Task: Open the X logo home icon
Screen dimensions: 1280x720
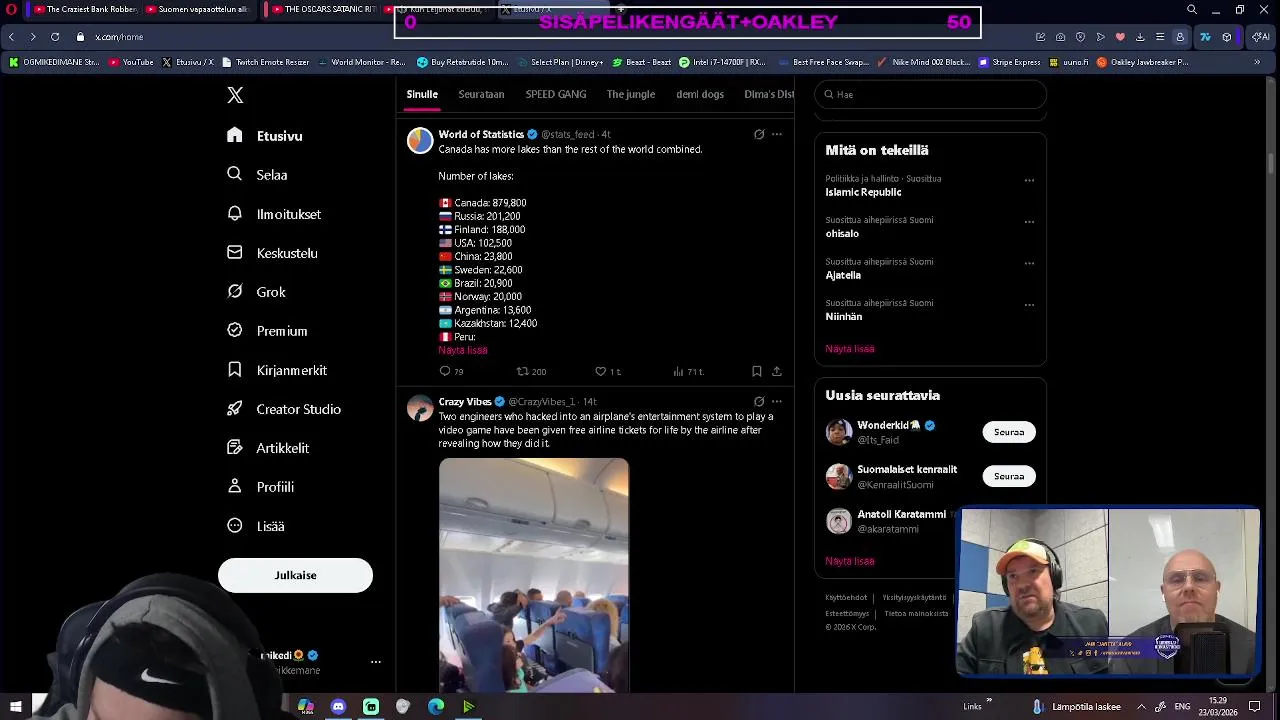Action: pos(235,95)
